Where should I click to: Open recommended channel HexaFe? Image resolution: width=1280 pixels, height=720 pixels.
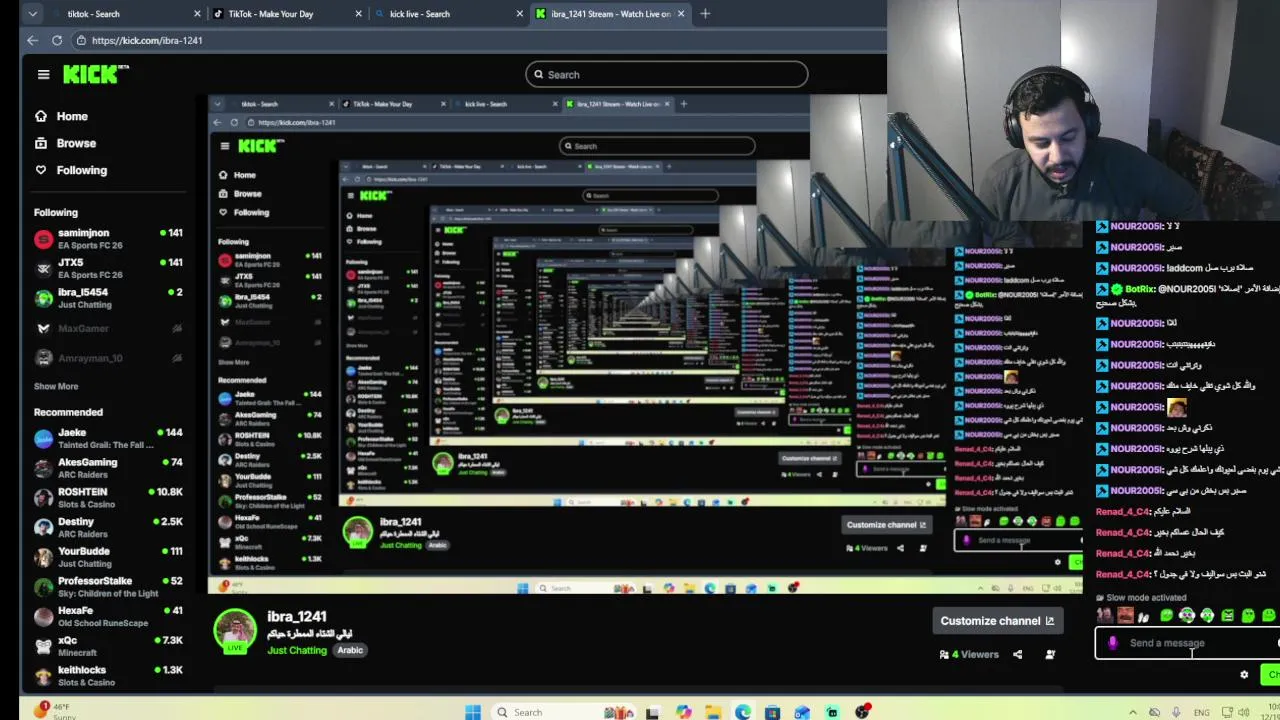coord(108,616)
